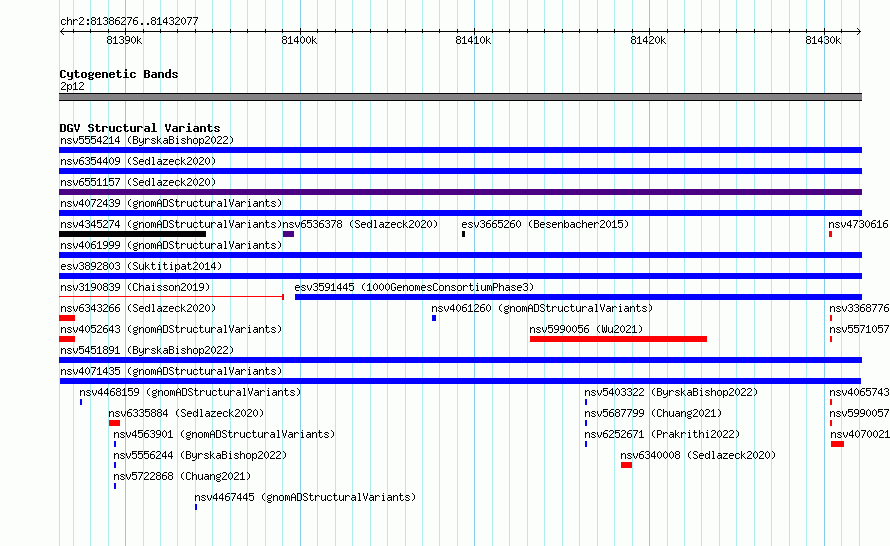The width and height of the screenshot is (890, 546).
Task: Select nsv4061999 (gnomADStructuralVariants) label
Action: click(171, 245)
